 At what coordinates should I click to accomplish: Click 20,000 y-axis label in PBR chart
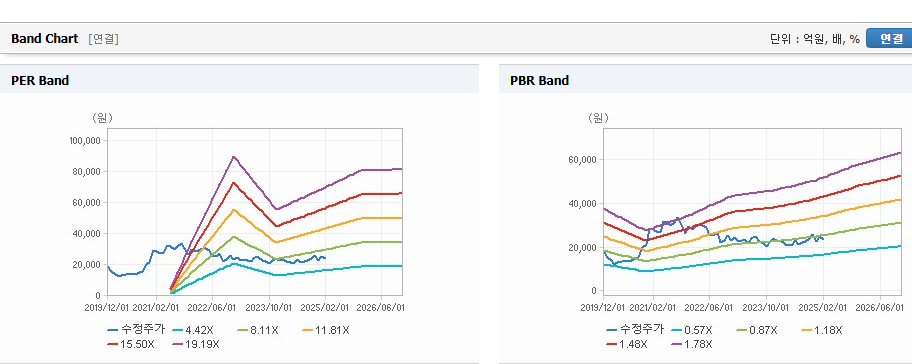[x=583, y=248]
